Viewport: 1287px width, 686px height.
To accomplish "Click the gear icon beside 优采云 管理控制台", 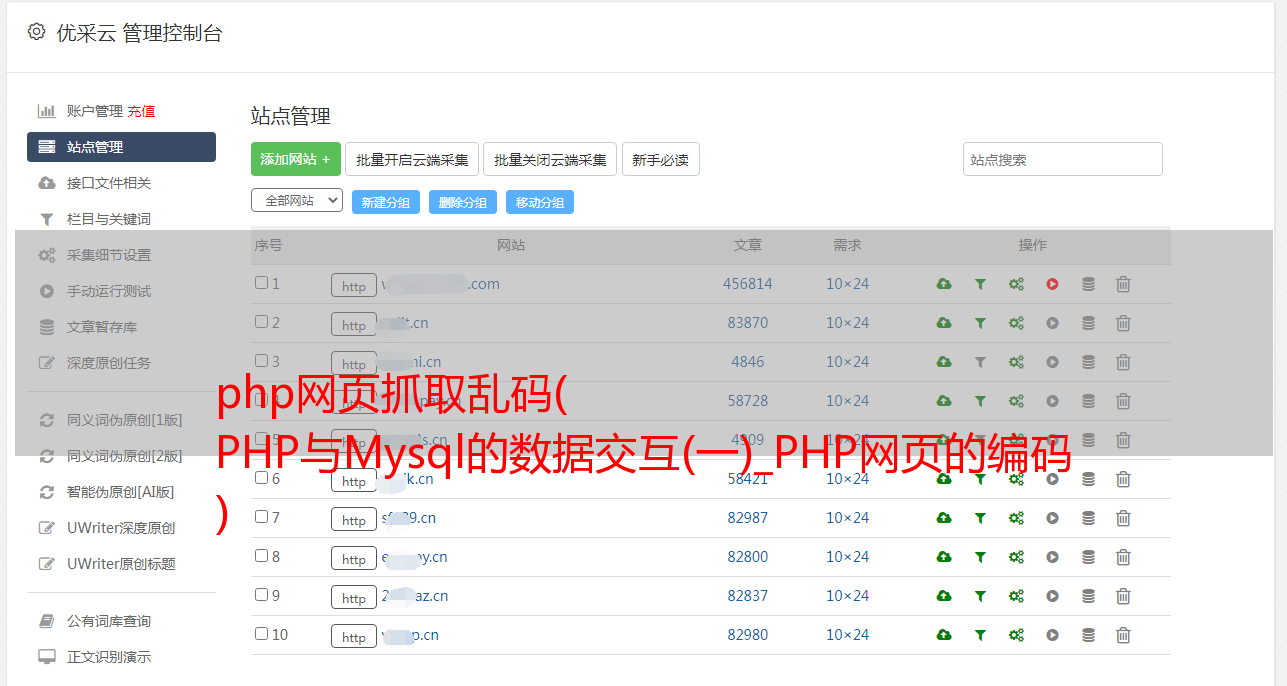I will pos(36,32).
